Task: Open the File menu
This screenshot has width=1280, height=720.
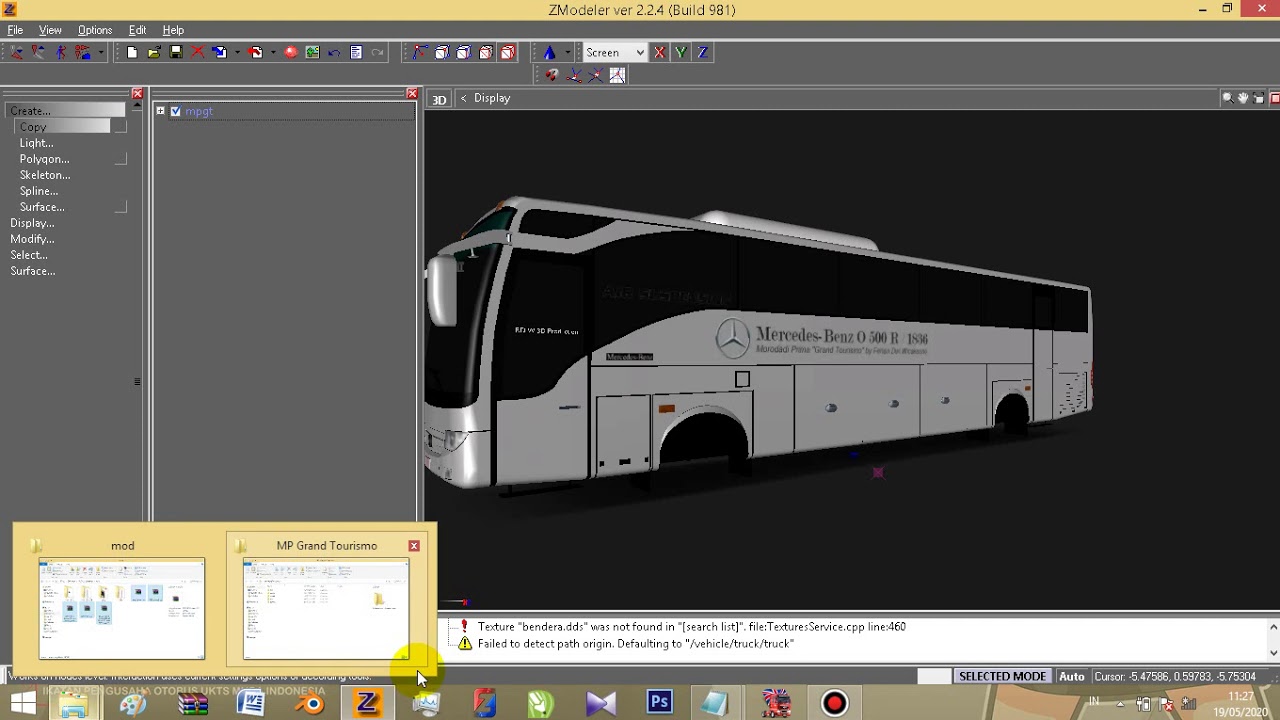Action: pos(15,30)
